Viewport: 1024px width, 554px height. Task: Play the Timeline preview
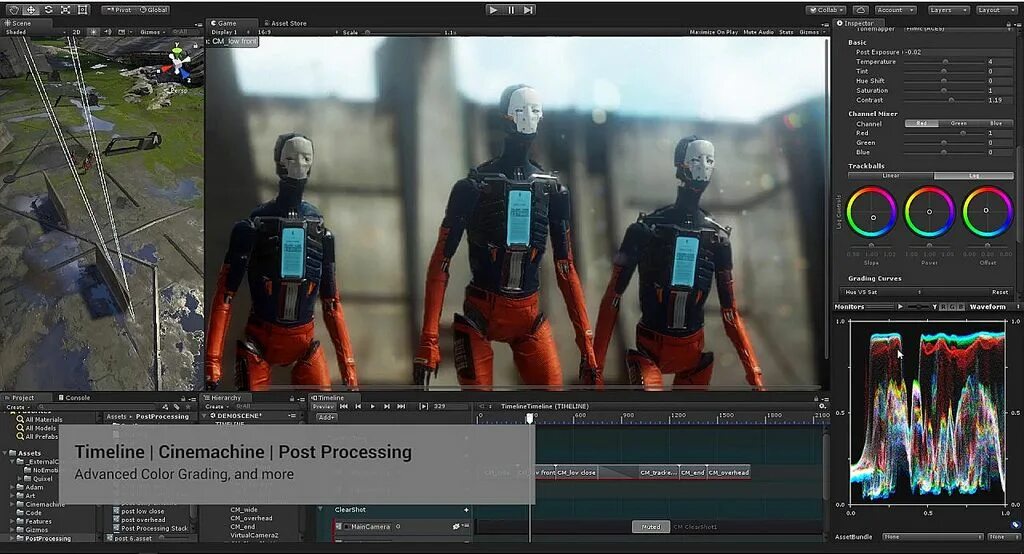click(x=372, y=406)
